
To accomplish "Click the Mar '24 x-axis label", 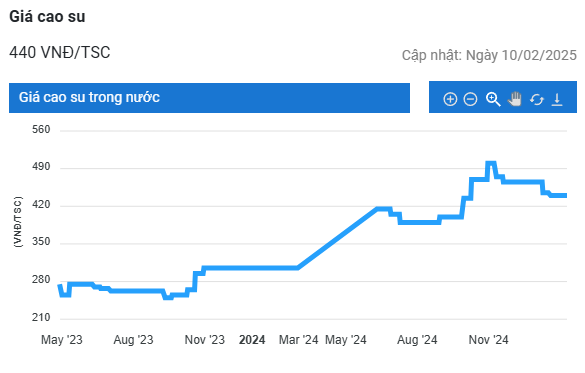I will pyautogui.click(x=298, y=340).
